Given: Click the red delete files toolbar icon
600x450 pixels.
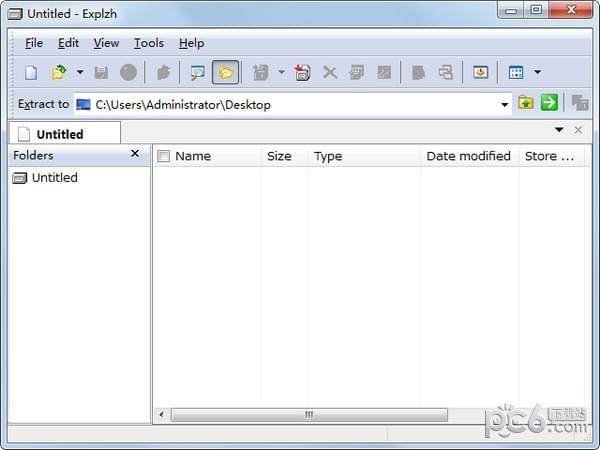Looking at the screenshot, I should (x=302, y=72).
